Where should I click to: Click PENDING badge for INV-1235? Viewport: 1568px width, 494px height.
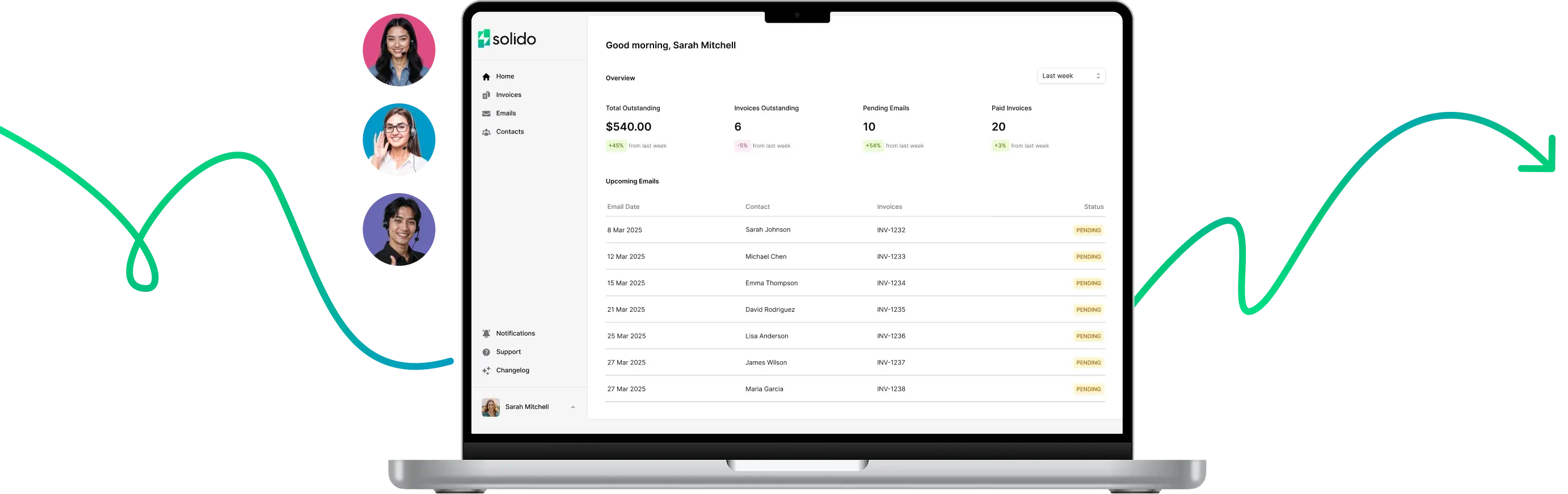click(1088, 310)
